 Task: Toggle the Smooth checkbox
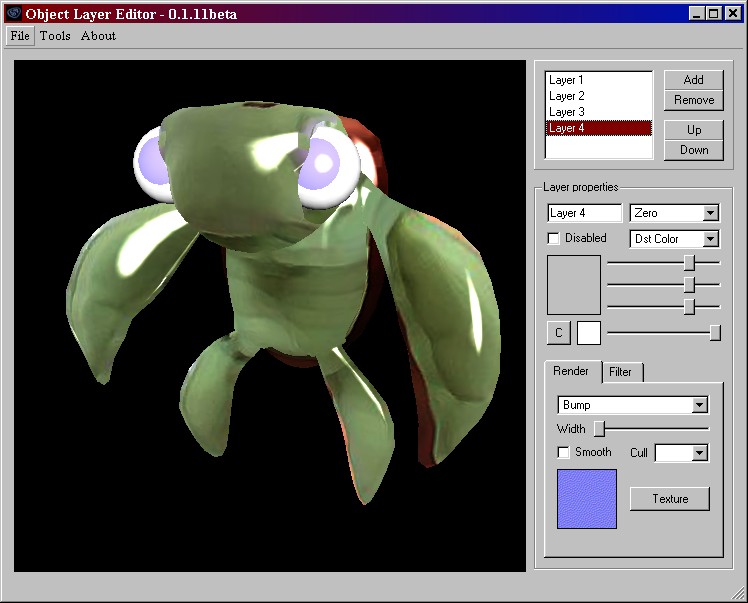[x=564, y=453]
